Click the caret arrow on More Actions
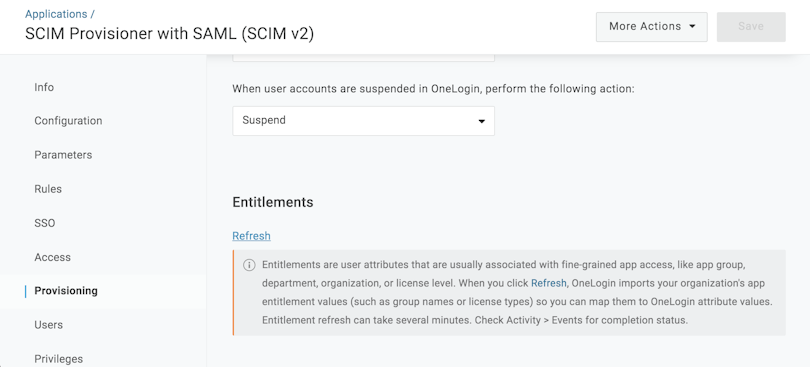Image resolution: width=810 pixels, height=367 pixels. coord(692,26)
